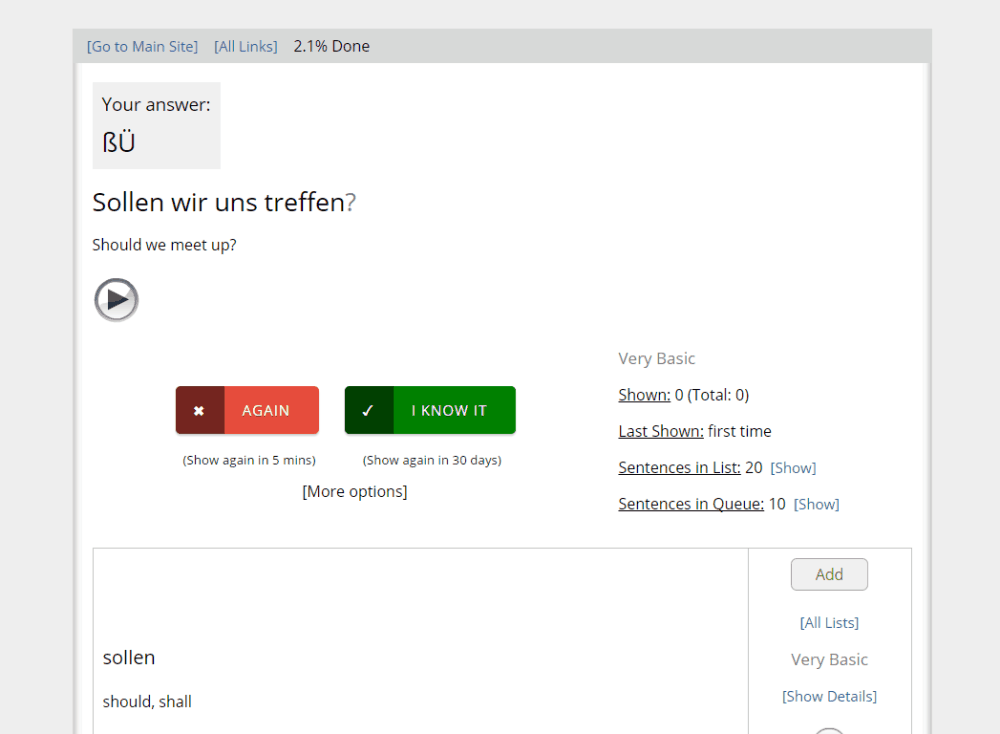Click the word 'sollen' in vocabulary box
1000x734 pixels.
click(129, 657)
